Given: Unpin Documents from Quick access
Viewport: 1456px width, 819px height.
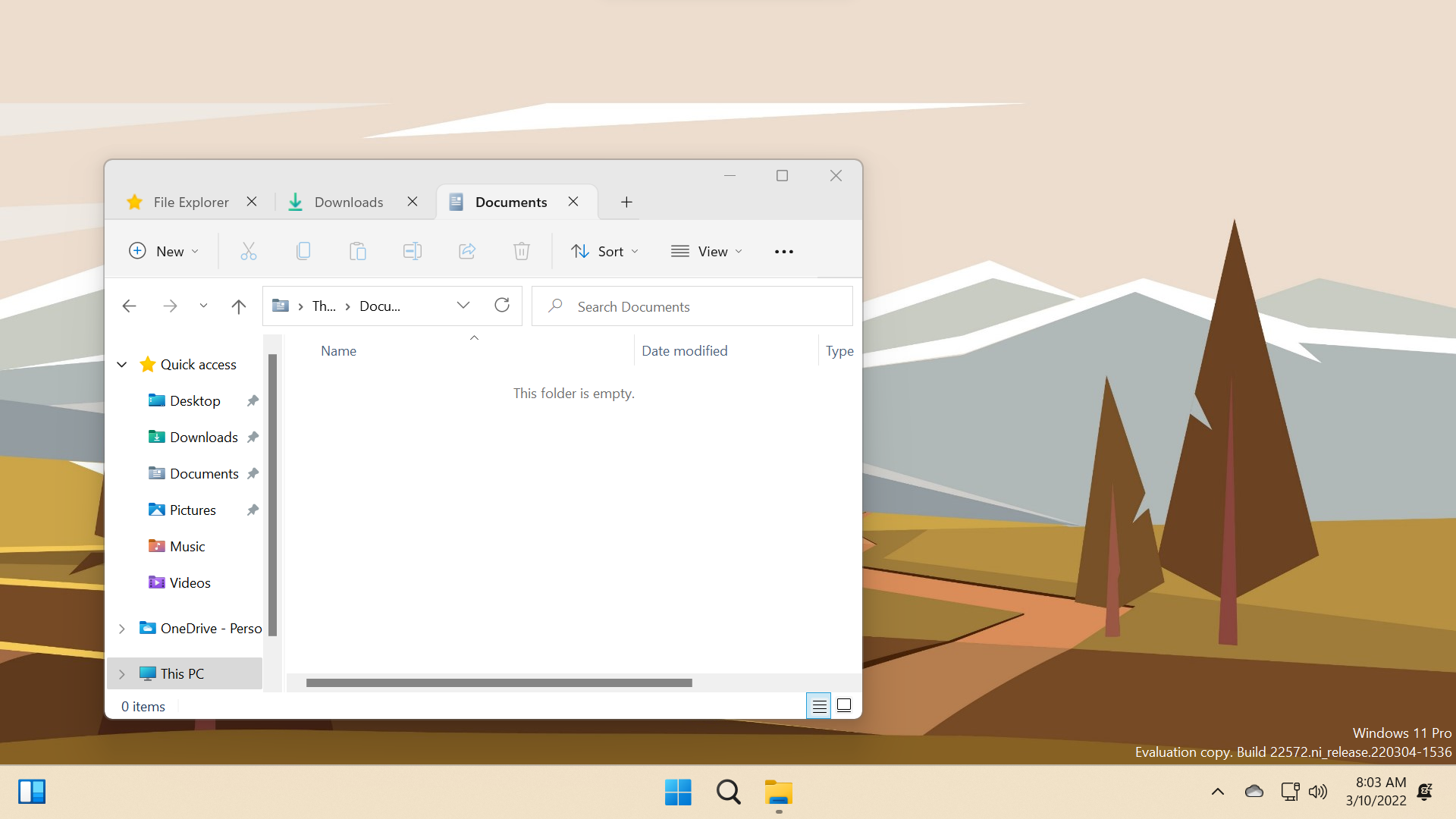Looking at the screenshot, I should pos(252,473).
